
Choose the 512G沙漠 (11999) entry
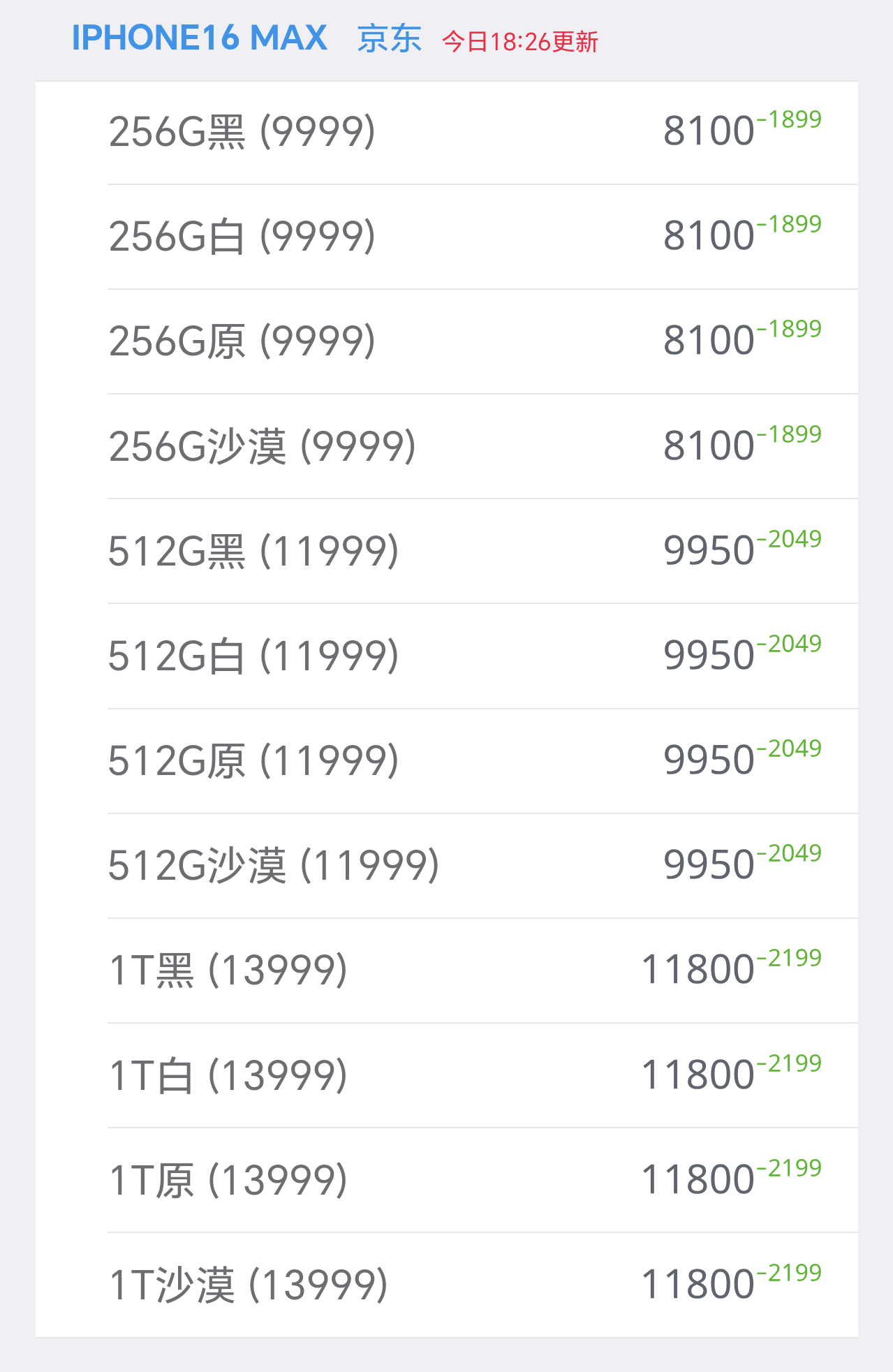pyautogui.click(x=273, y=866)
